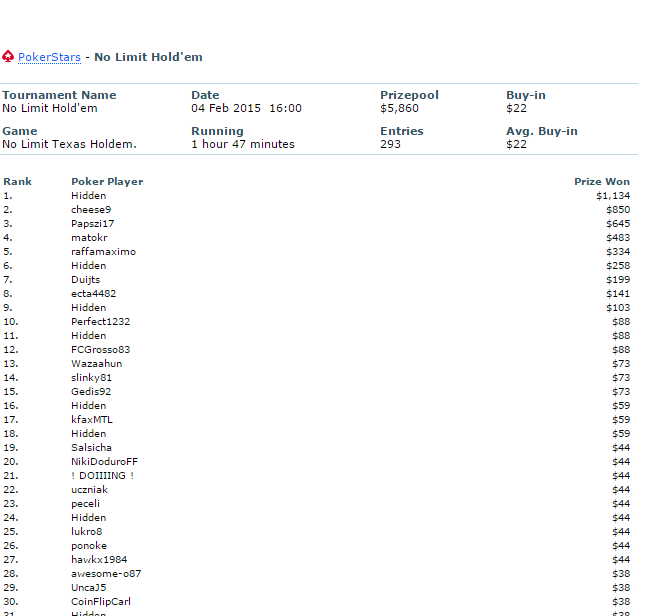Select player name ponoke
653x616 pixels.
tap(89, 546)
